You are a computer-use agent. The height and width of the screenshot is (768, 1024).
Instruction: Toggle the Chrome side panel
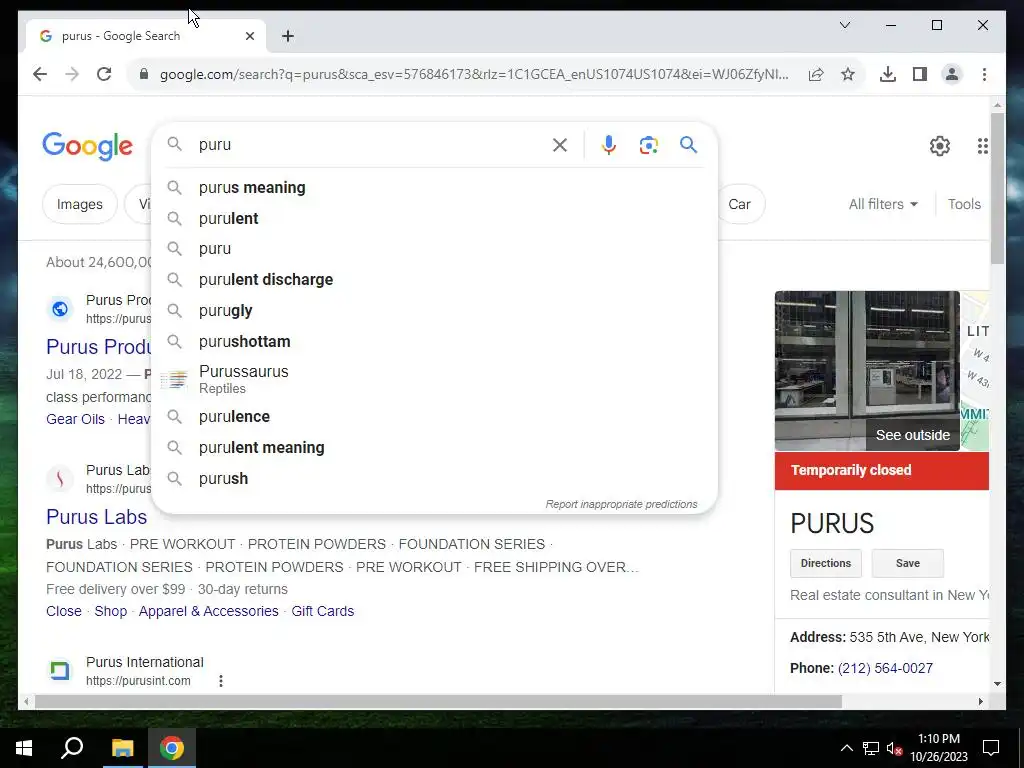[x=920, y=74]
